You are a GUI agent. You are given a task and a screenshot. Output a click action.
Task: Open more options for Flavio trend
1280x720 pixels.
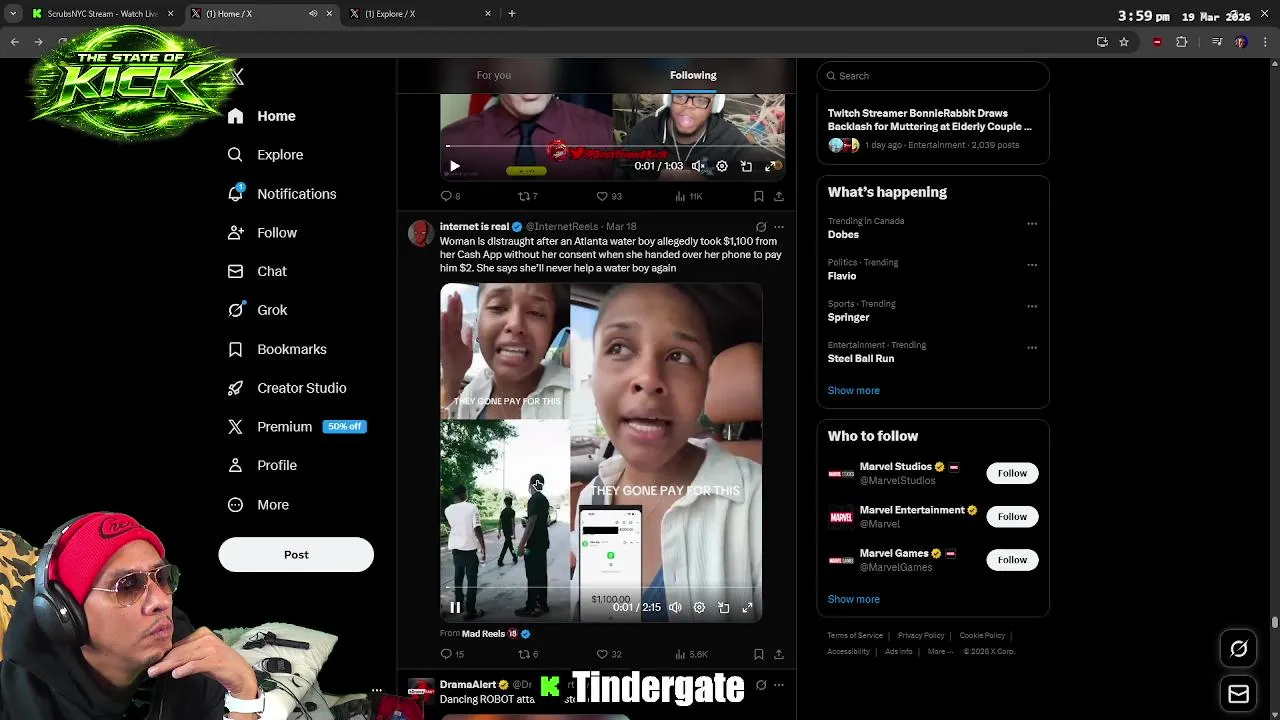(x=1032, y=265)
